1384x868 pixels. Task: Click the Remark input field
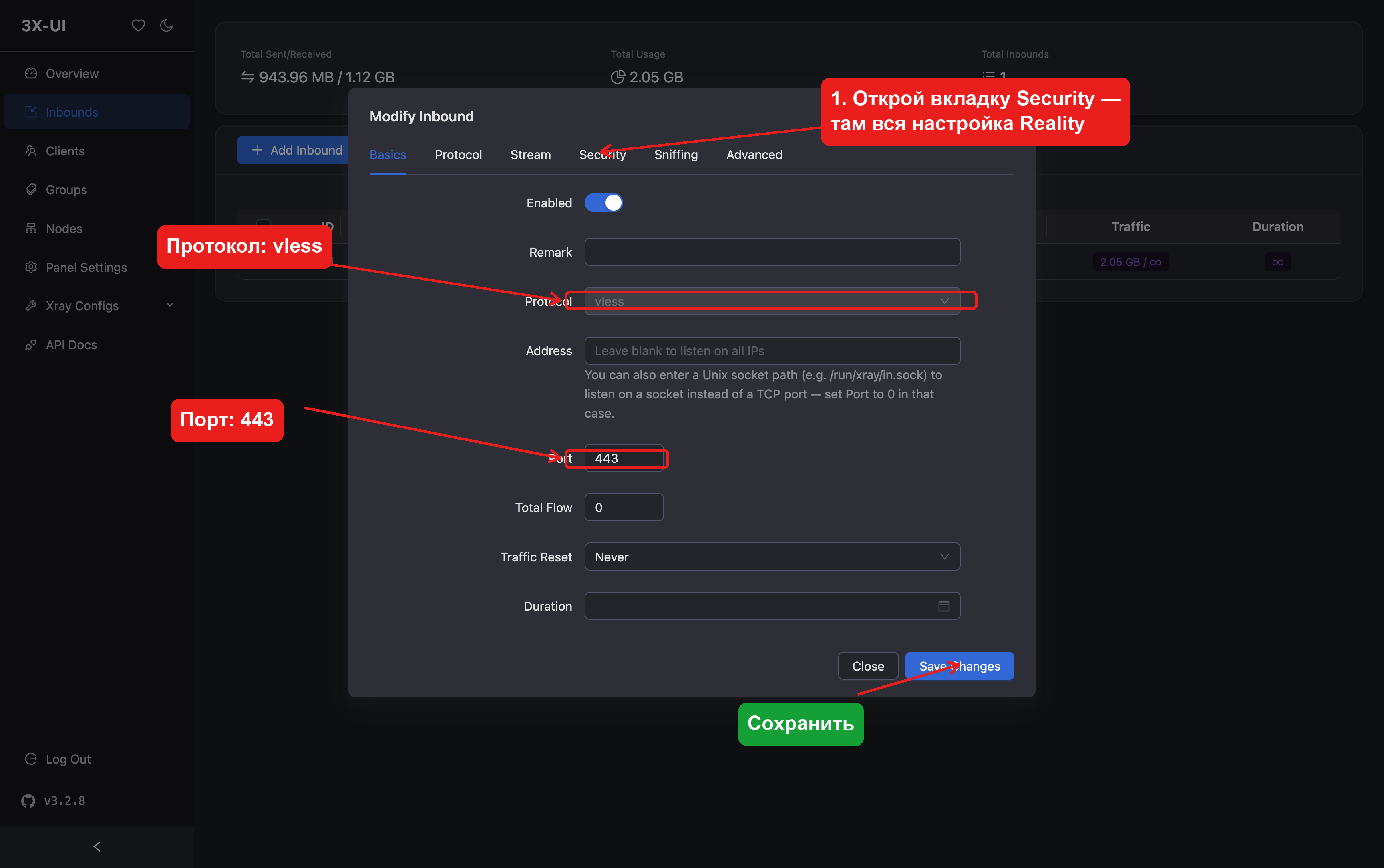click(772, 252)
